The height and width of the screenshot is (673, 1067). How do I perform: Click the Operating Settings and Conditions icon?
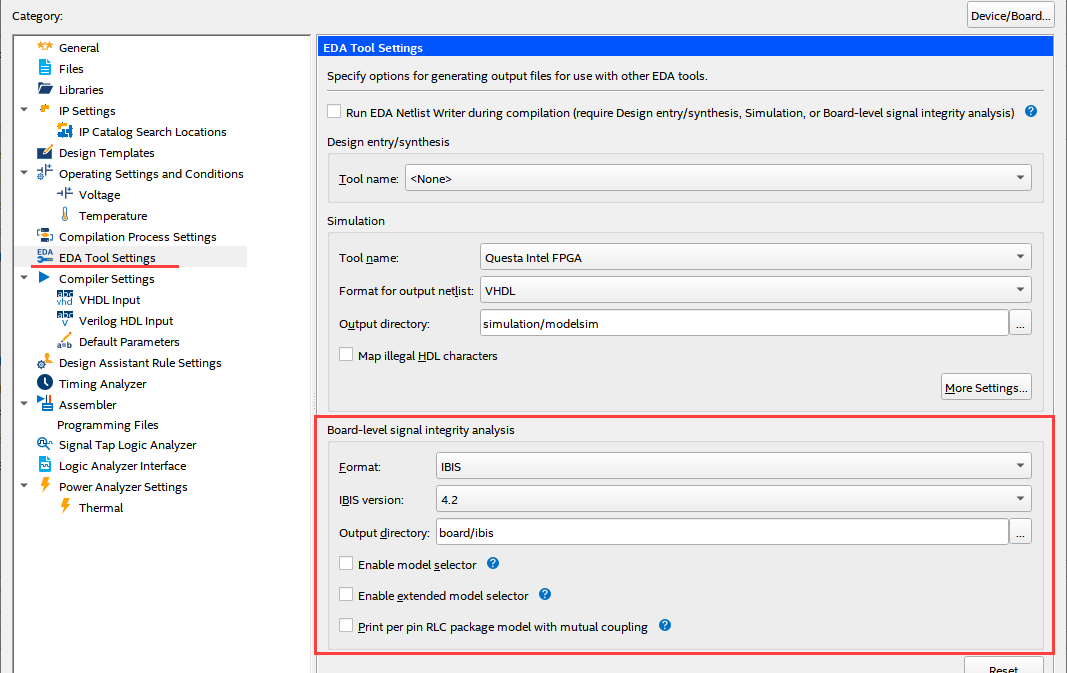pos(45,172)
